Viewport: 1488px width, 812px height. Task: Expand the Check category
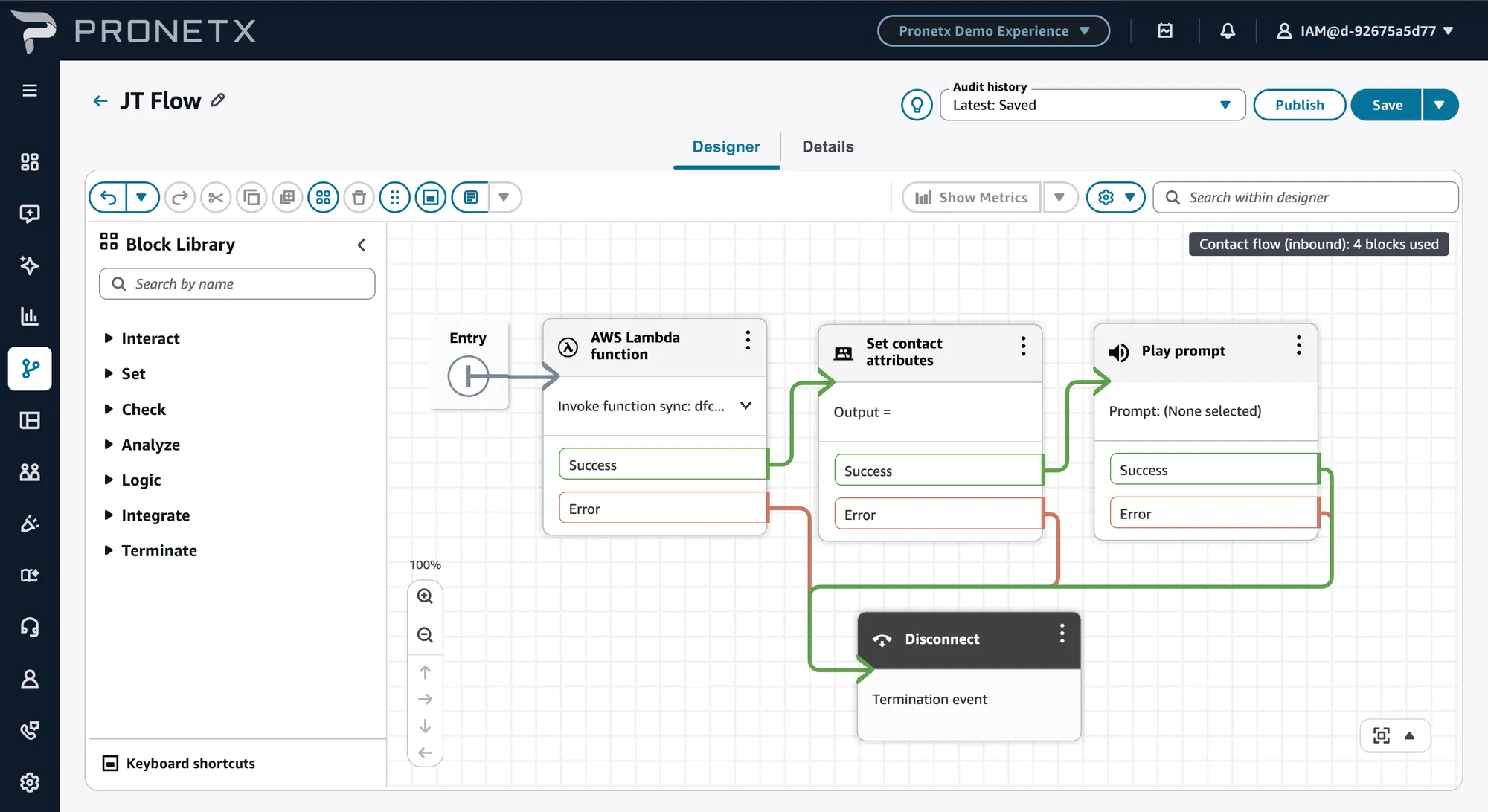click(x=135, y=410)
